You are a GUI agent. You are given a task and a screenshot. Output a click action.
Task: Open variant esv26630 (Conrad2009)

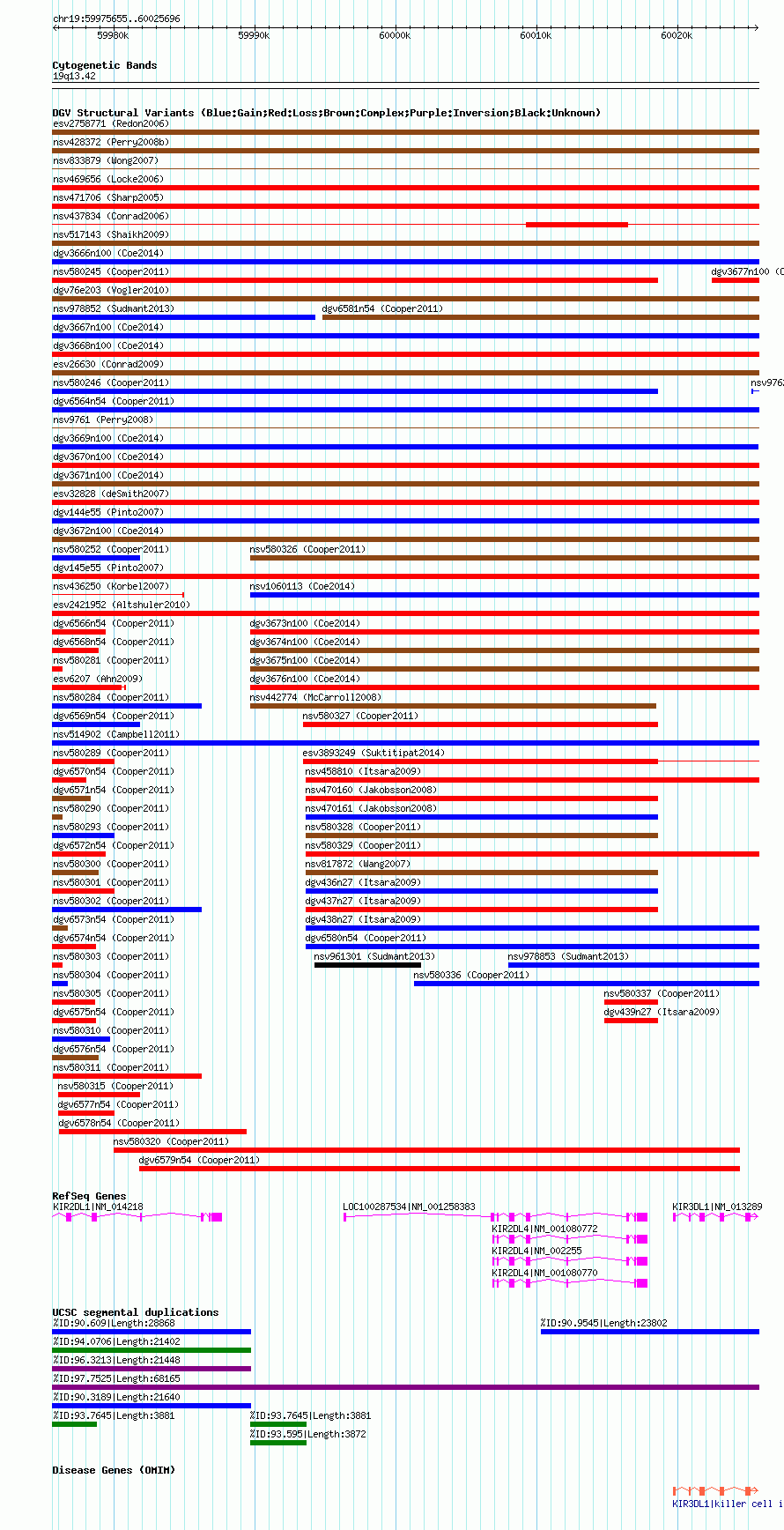pos(406,373)
